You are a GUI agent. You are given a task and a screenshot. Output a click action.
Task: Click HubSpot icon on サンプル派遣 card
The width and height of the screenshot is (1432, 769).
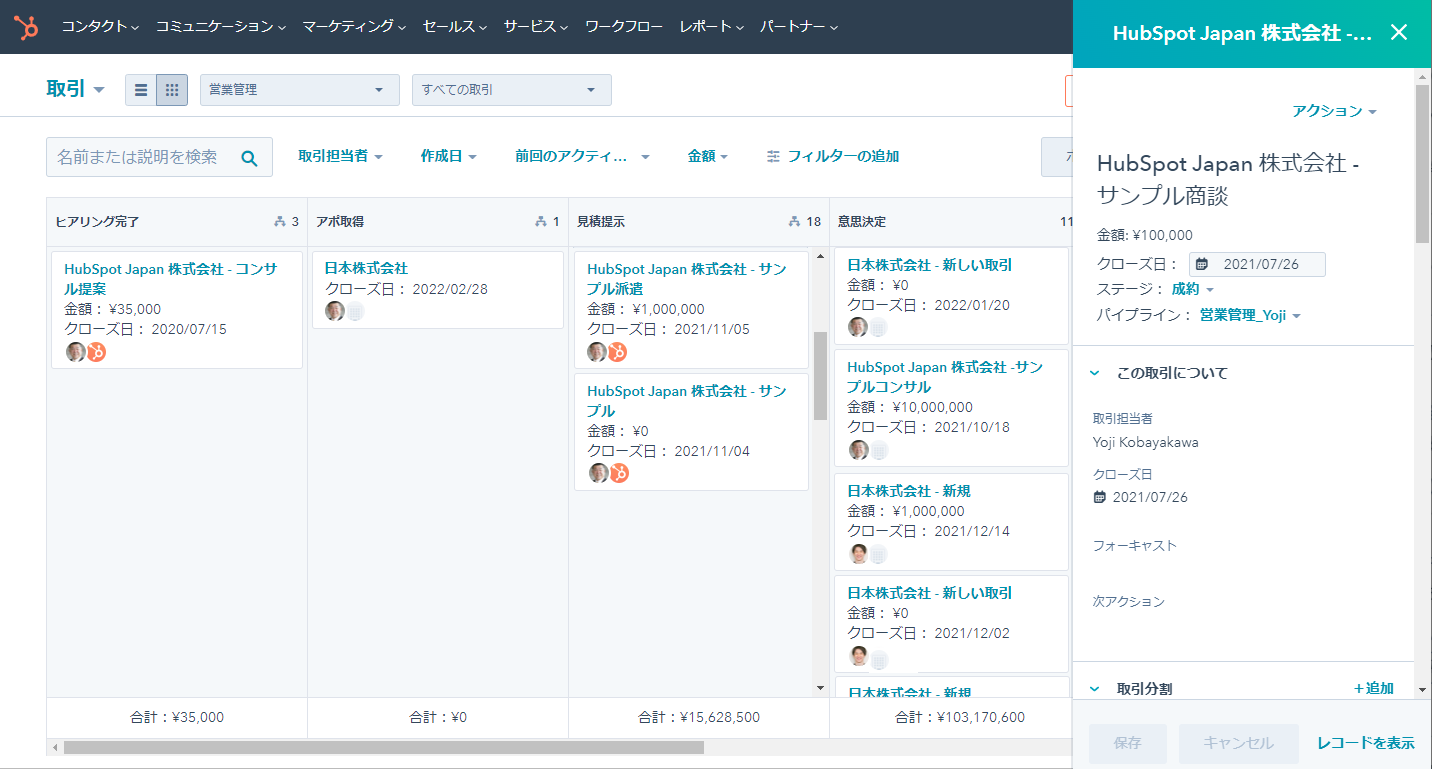[x=618, y=352]
